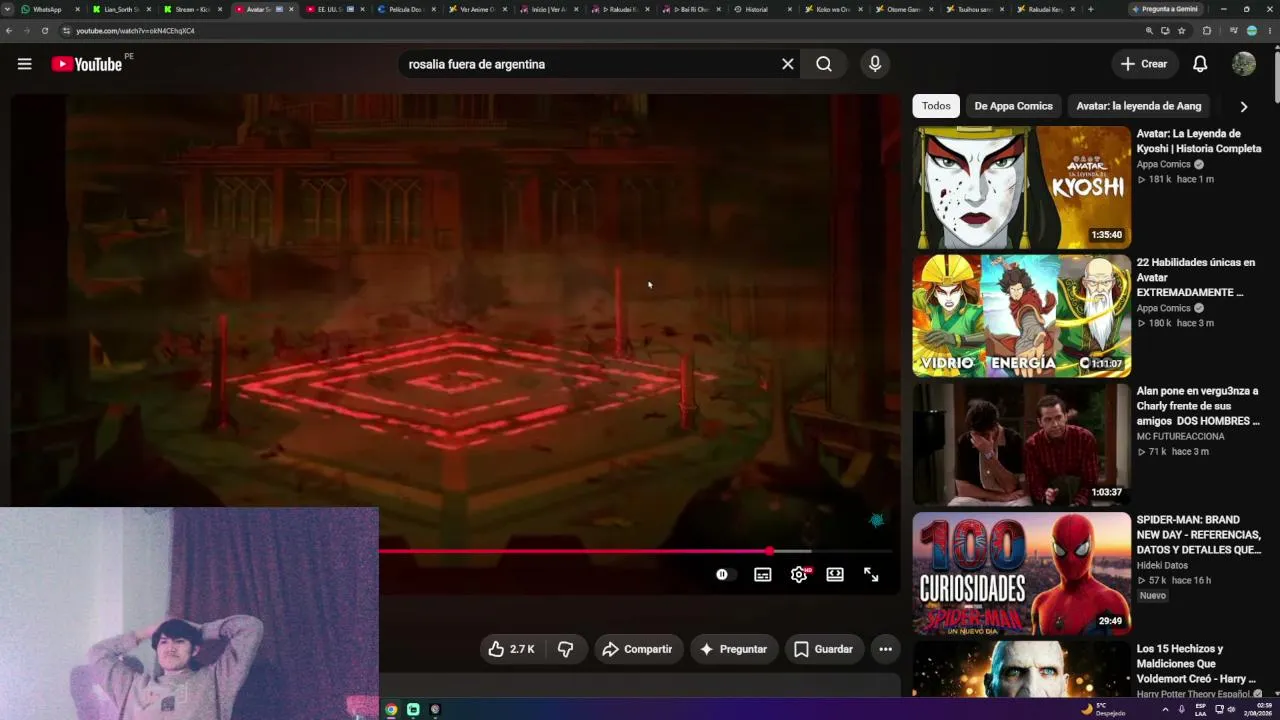Open the Crear menu
This screenshot has height=720, width=1280.
1144,64
